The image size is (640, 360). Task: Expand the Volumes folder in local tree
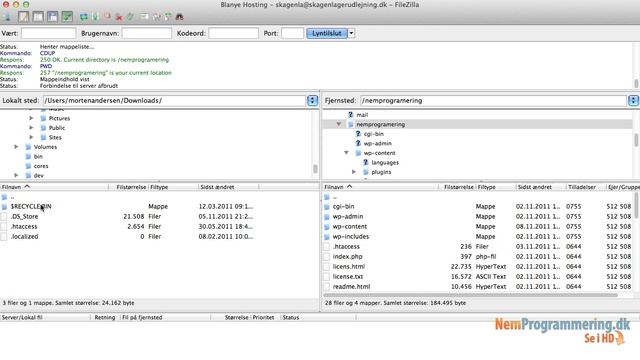pyautogui.click(x=16, y=147)
